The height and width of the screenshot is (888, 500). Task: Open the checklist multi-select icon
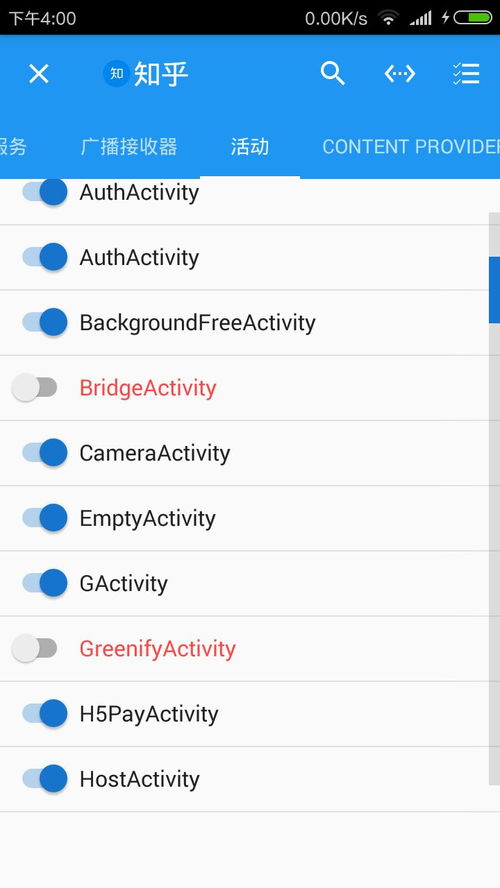pos(466,74)
